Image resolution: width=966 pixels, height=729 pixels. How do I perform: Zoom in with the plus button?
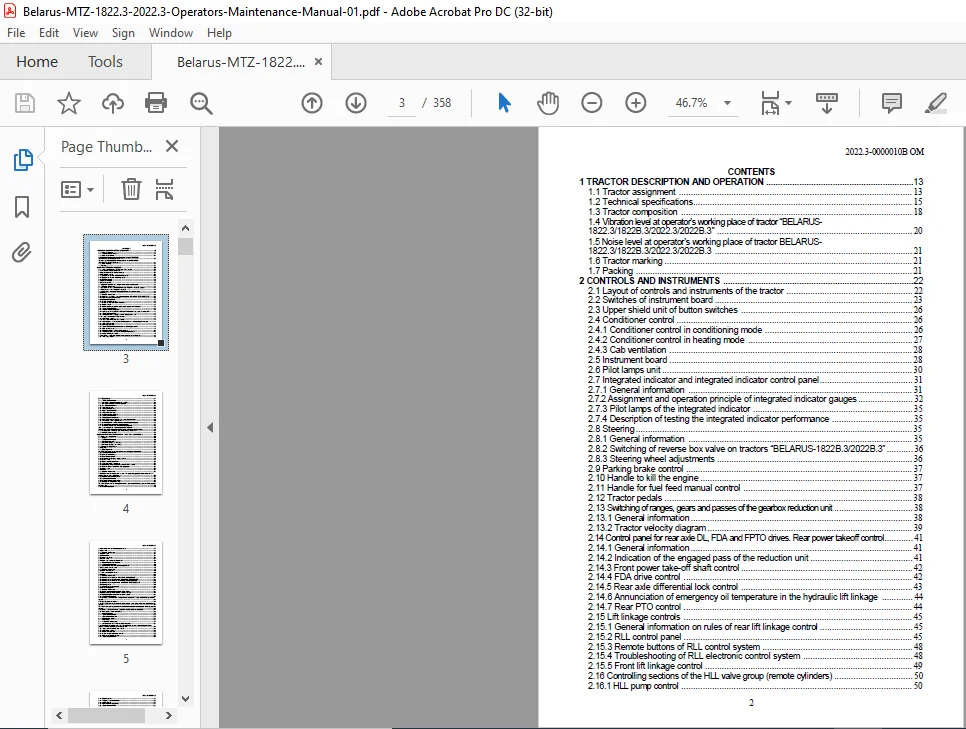pyautogui.click(x=635, y=103)
